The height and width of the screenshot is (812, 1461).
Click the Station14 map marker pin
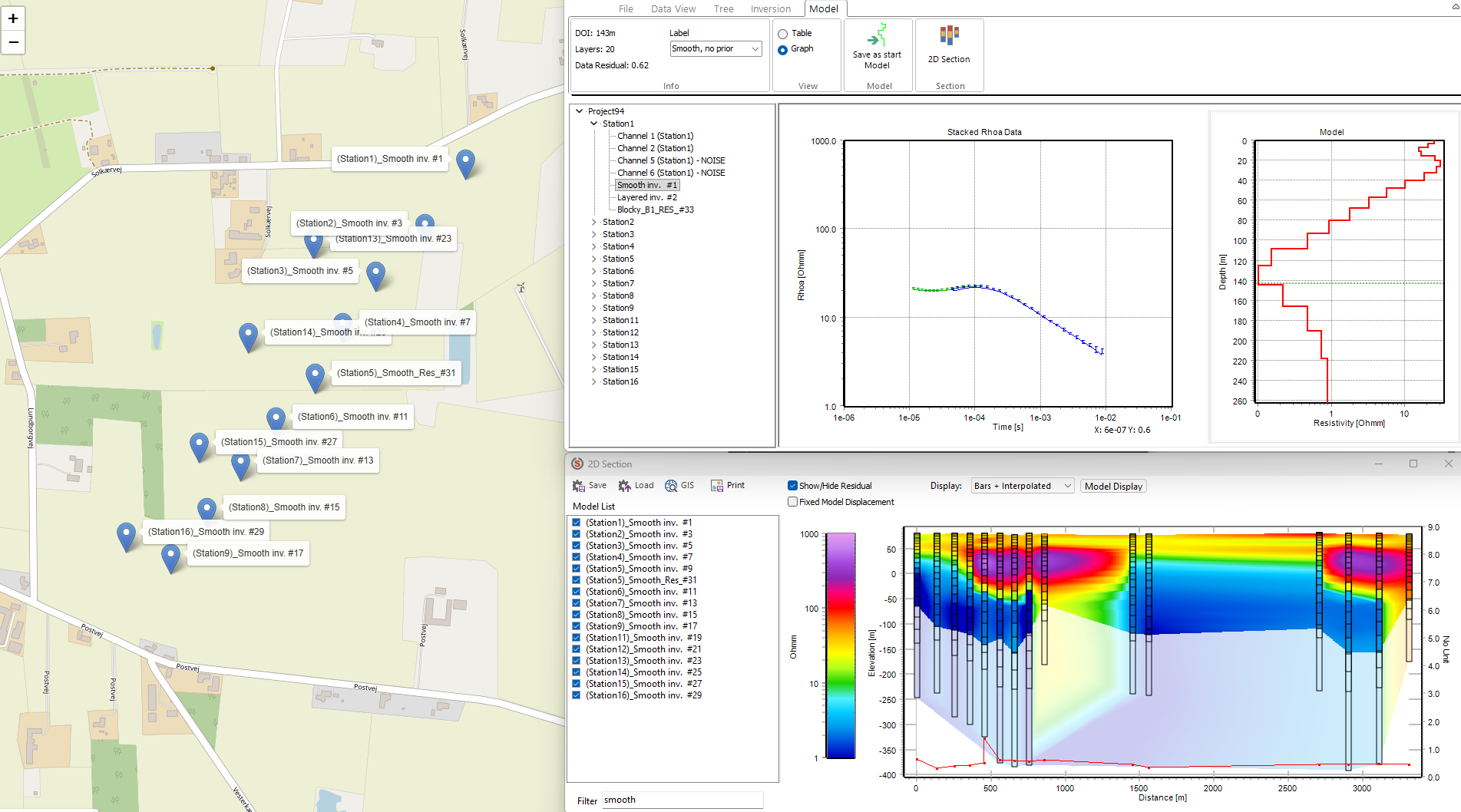[248, 338]
